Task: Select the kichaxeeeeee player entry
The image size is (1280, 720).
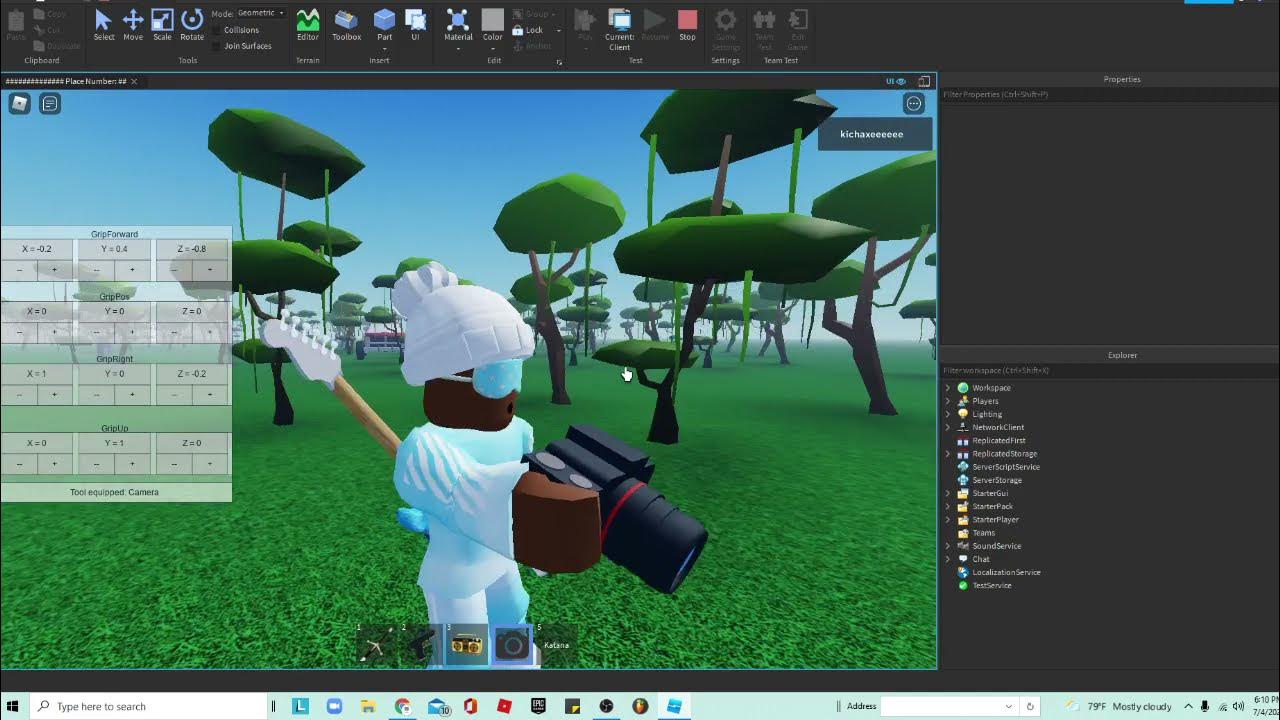Action: (875, 134)
